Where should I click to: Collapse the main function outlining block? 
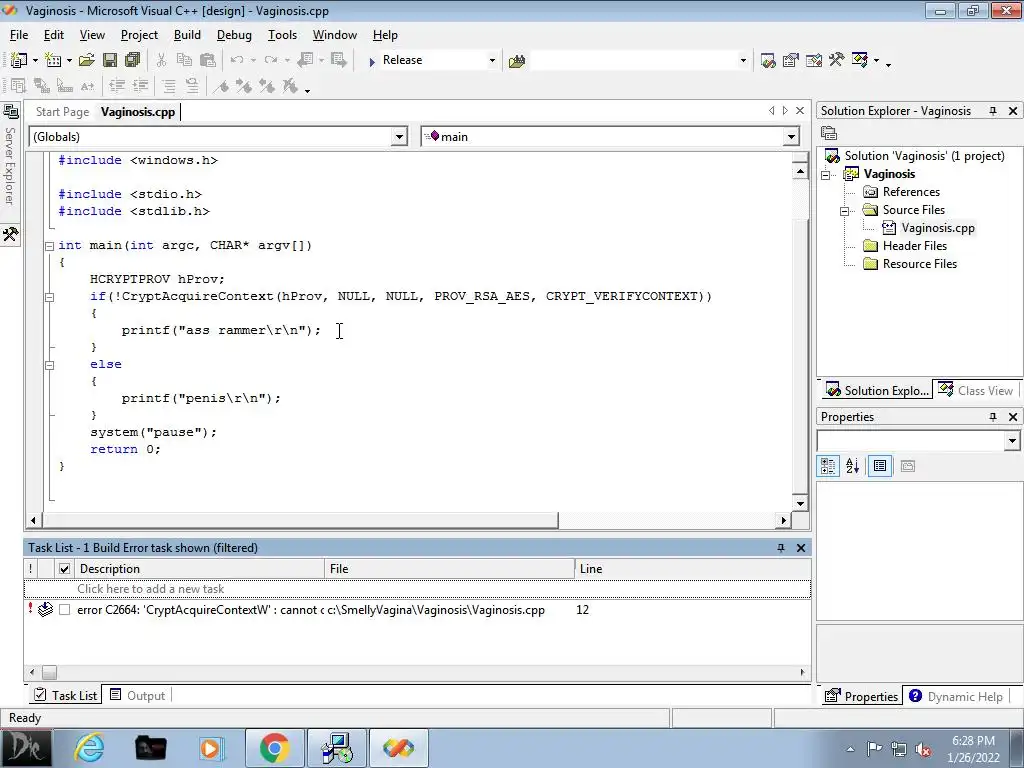pyautogui.click(x=49, y=246)
